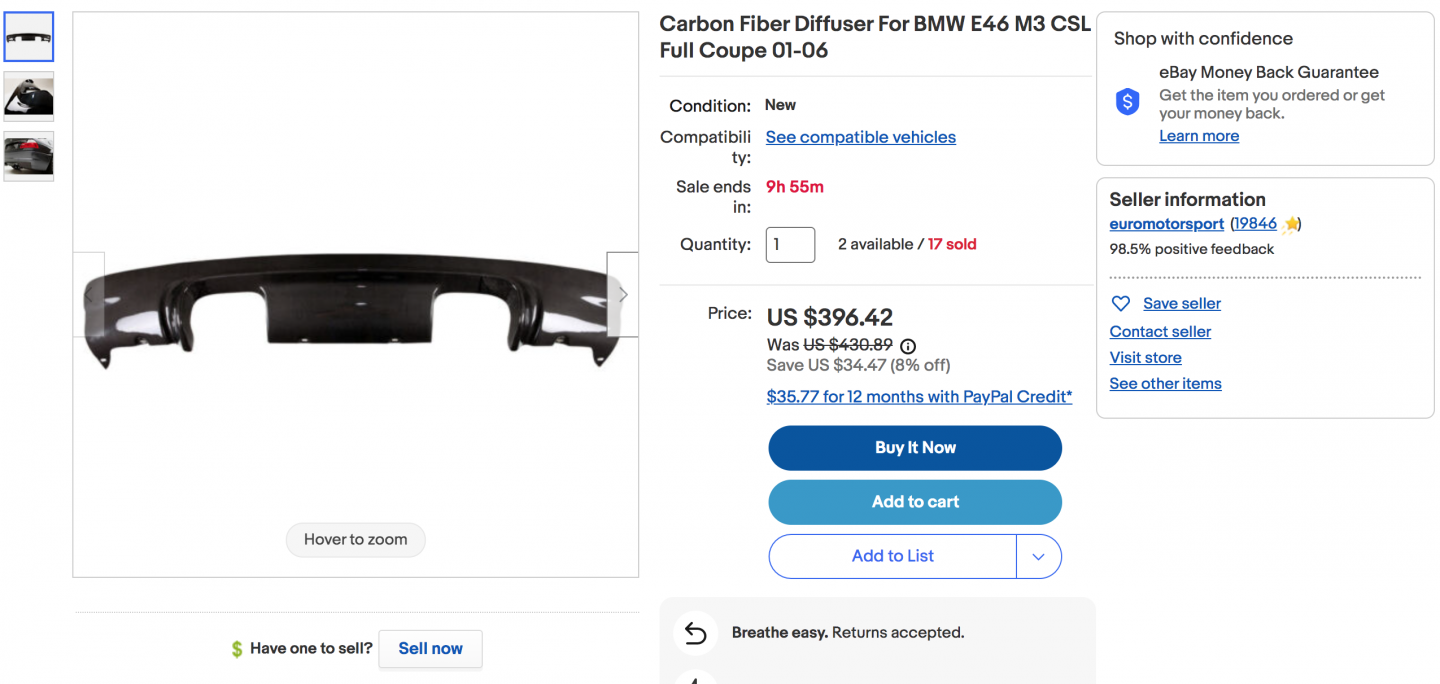Open See compatible vehicles link

[x=860, y=138]
